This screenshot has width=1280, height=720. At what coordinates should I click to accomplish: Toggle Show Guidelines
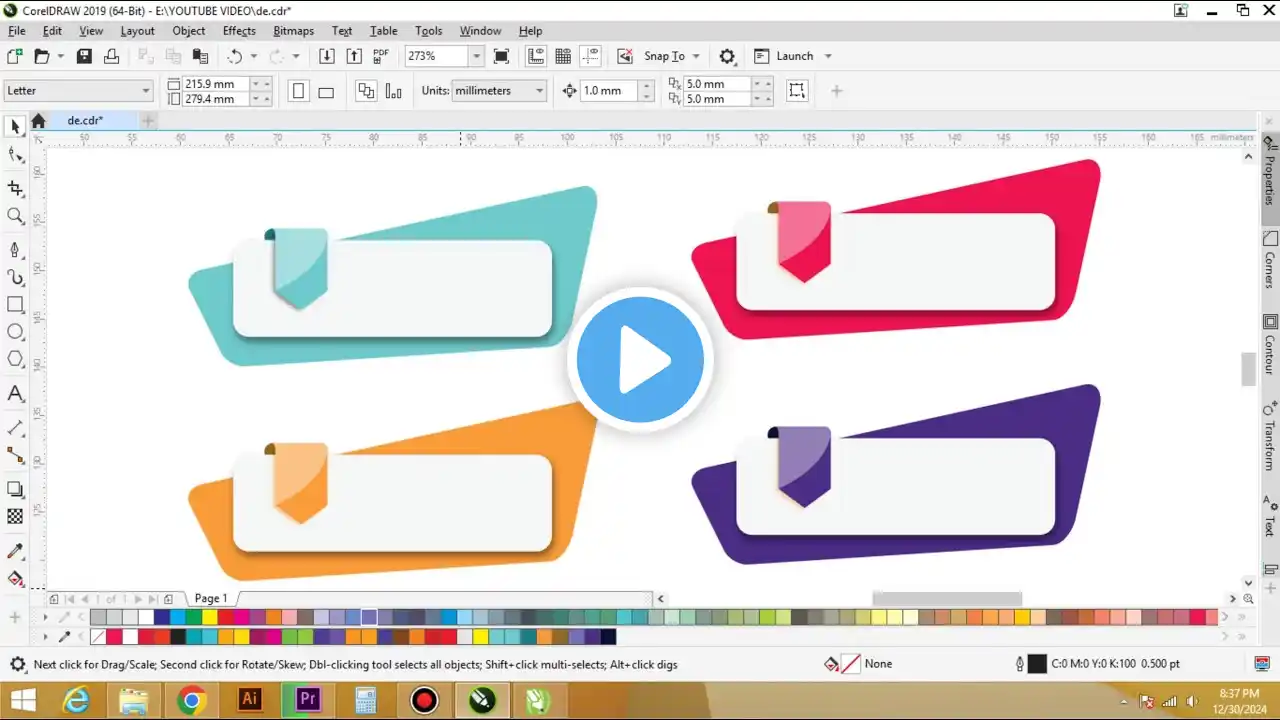pyautogui.click(x=590, y=56)
